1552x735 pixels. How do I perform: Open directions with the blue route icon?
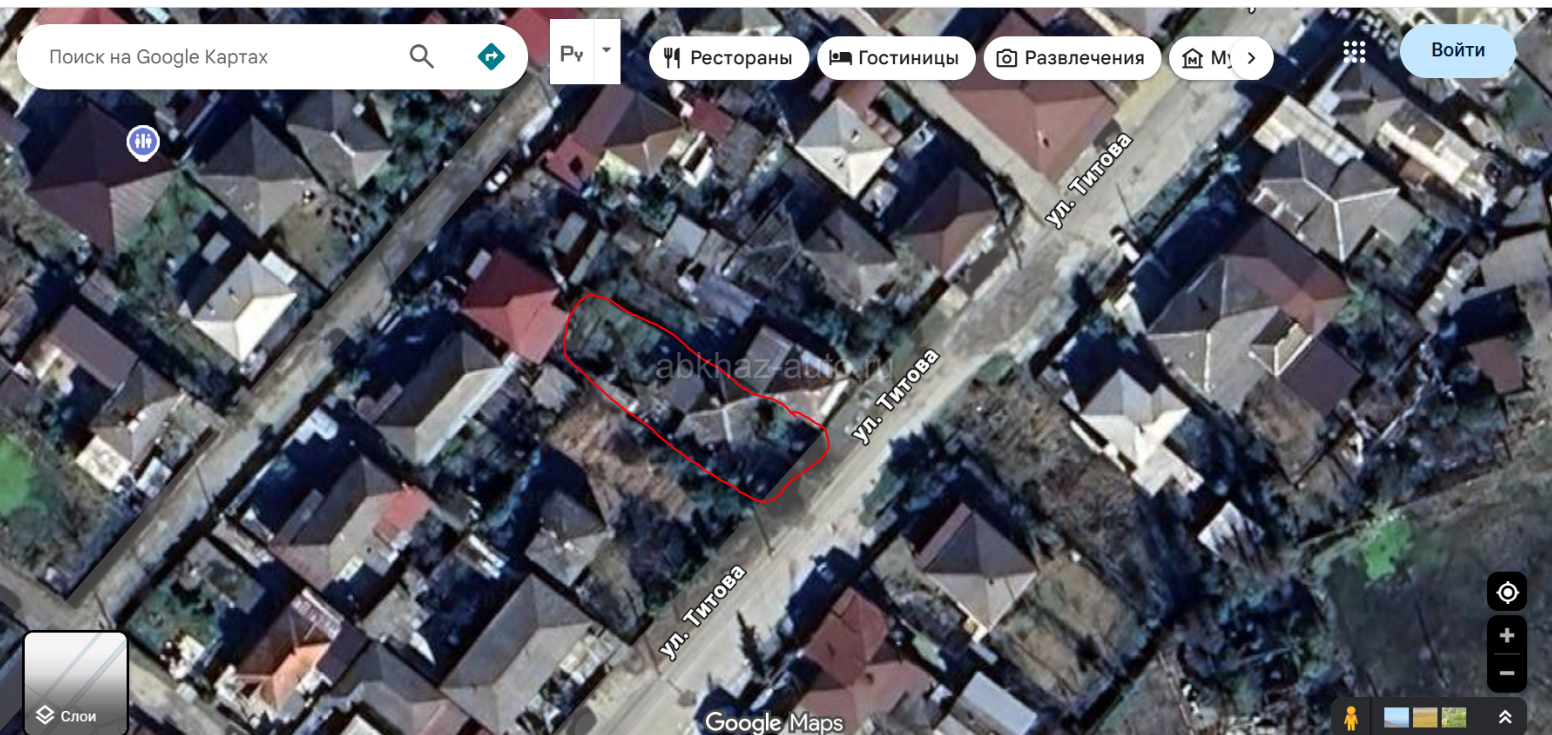[x=491, y=57]
